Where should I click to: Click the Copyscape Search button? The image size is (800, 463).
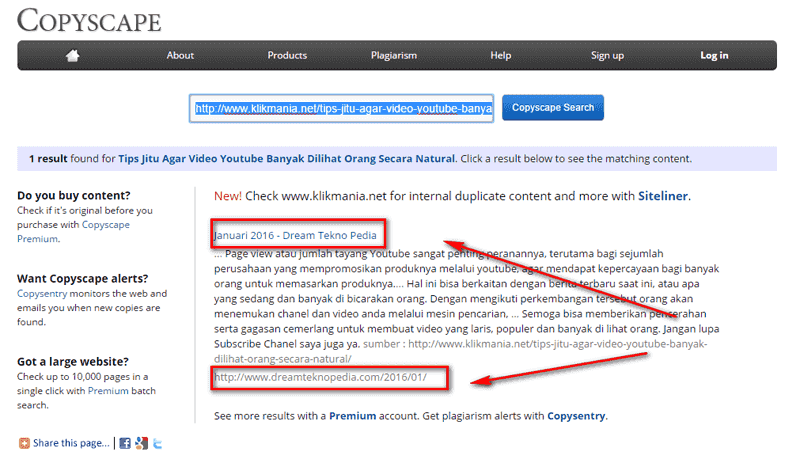click(x=553, y=108)
